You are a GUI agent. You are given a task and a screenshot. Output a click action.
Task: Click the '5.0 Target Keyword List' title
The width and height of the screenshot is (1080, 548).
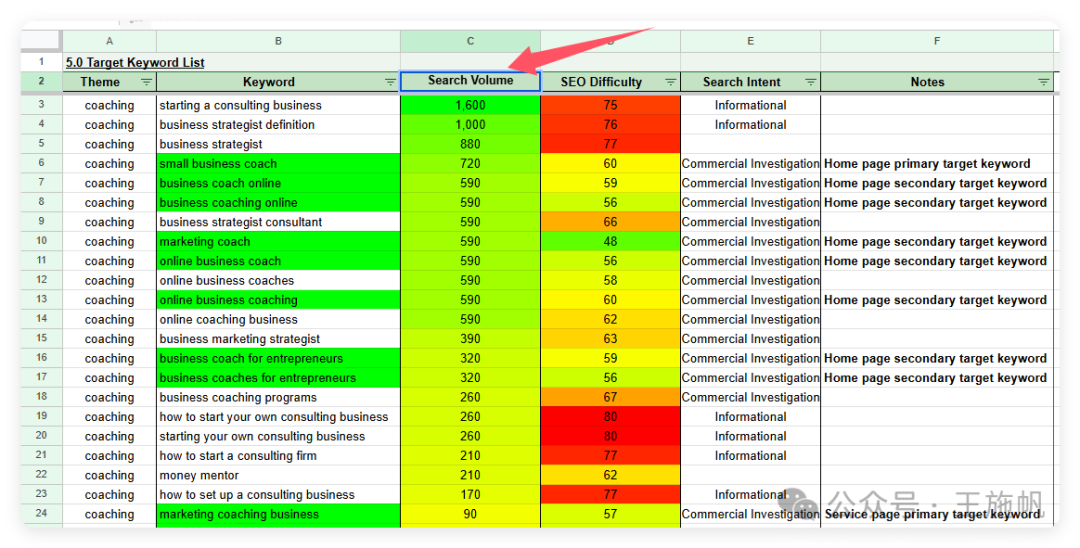tap(135, 62)
